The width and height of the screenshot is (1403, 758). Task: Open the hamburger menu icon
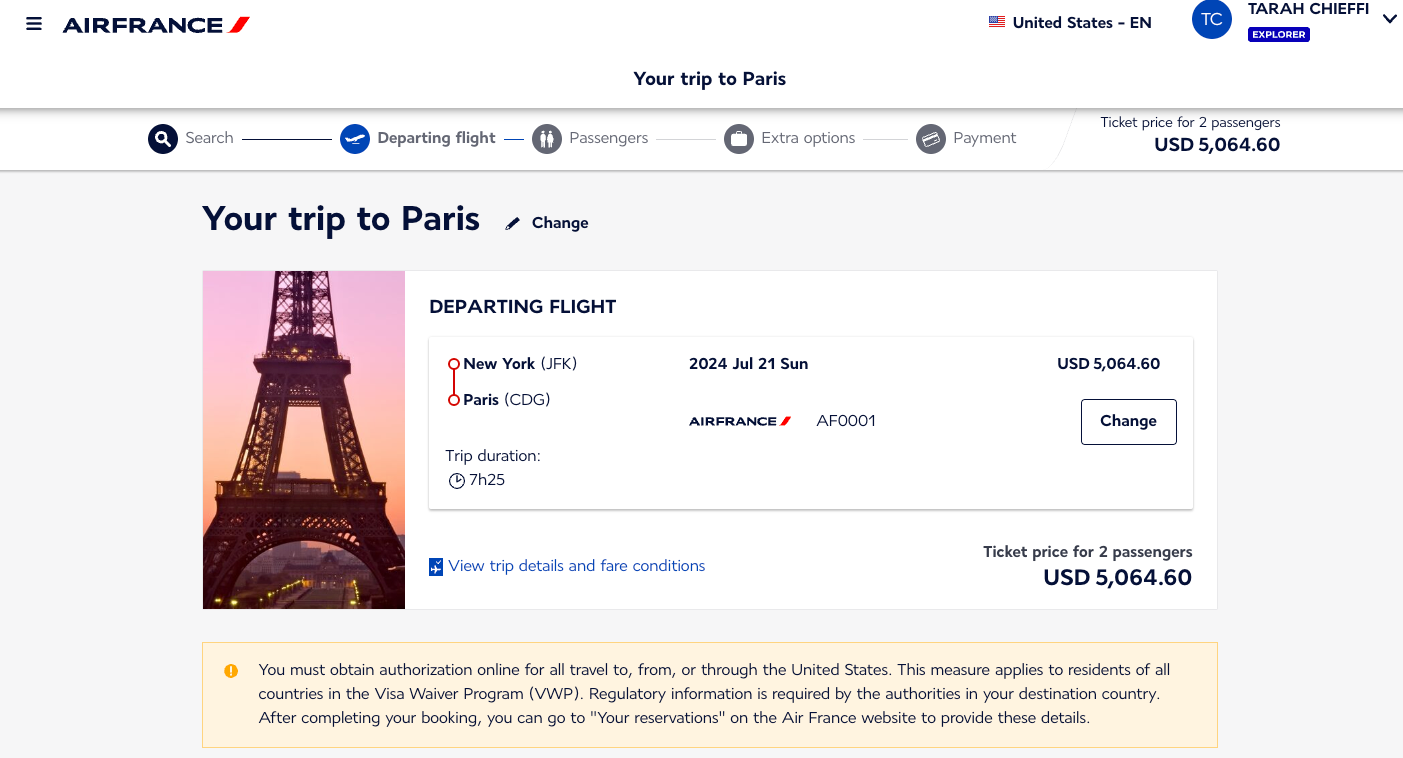[34, 24]
